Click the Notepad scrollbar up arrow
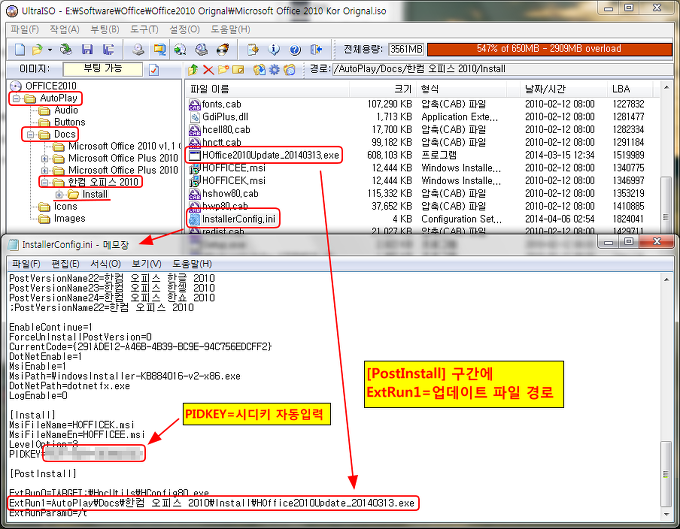This screenshot has height=529, width=680. [666, 280]
